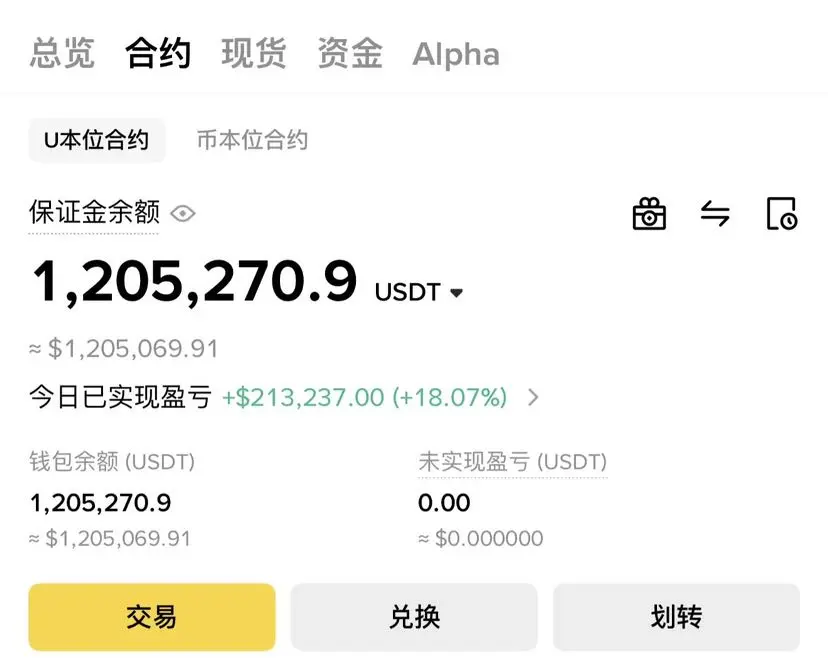The width and height of the screenshot is (828, 668).
Task: Tap the 1,205,270.9 margin balance amount
Action: [x=194, y=281]
